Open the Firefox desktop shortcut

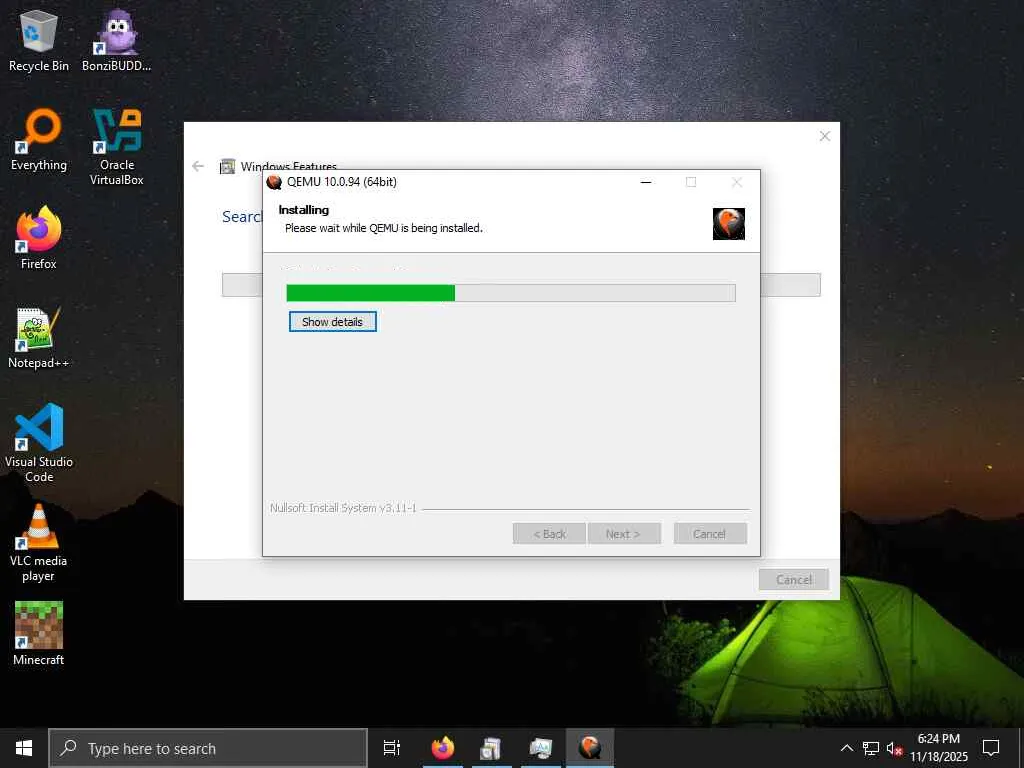pyautogui.click(x=39, y=238)
